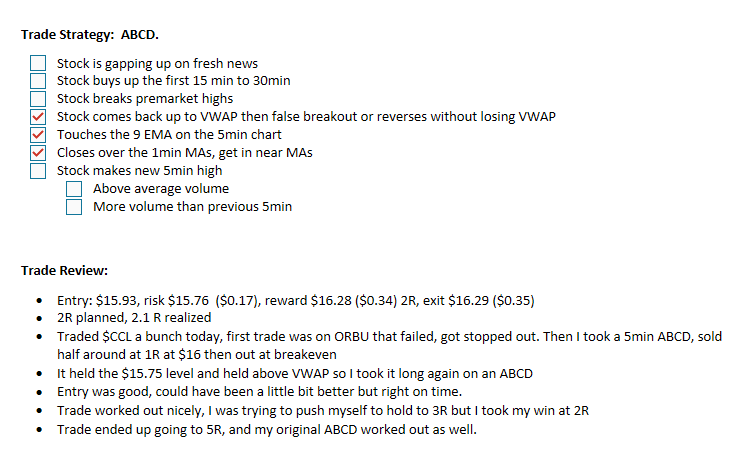Click the 'Trade Review:' heading
Viewport: 750px width, 453px height.
(64, 270)
